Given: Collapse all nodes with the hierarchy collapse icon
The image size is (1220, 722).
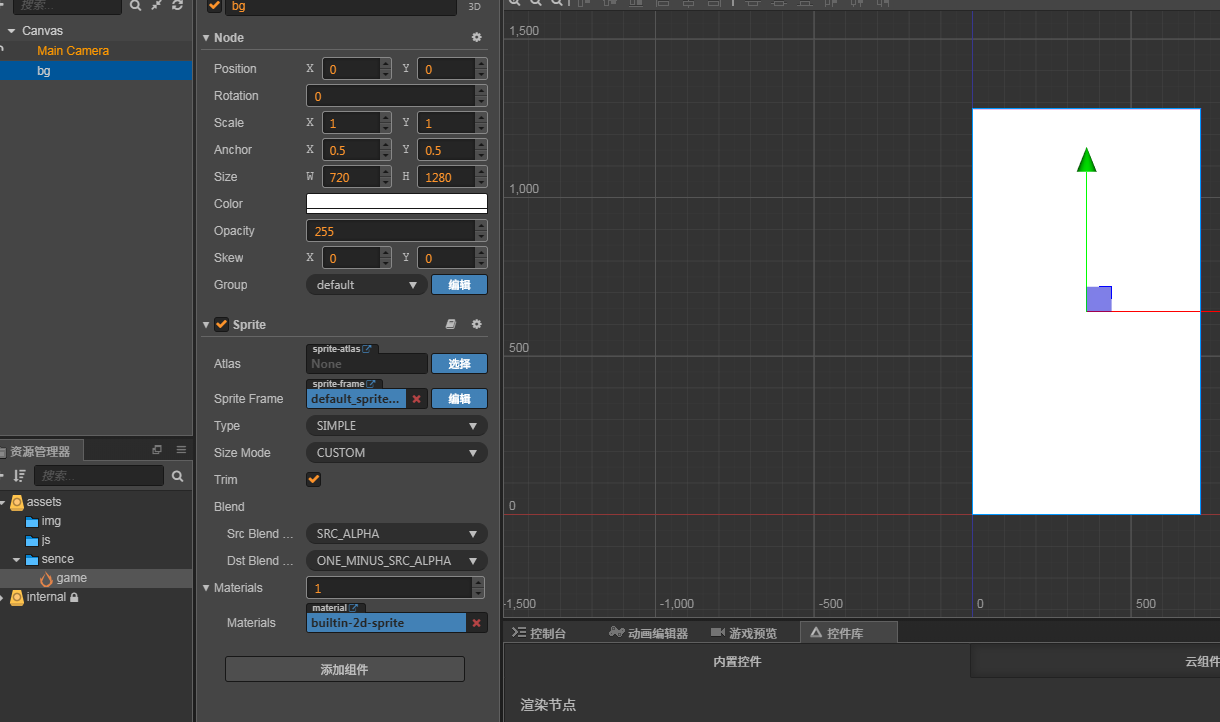Looking at the screenshot, I should [x=156, y=5].
